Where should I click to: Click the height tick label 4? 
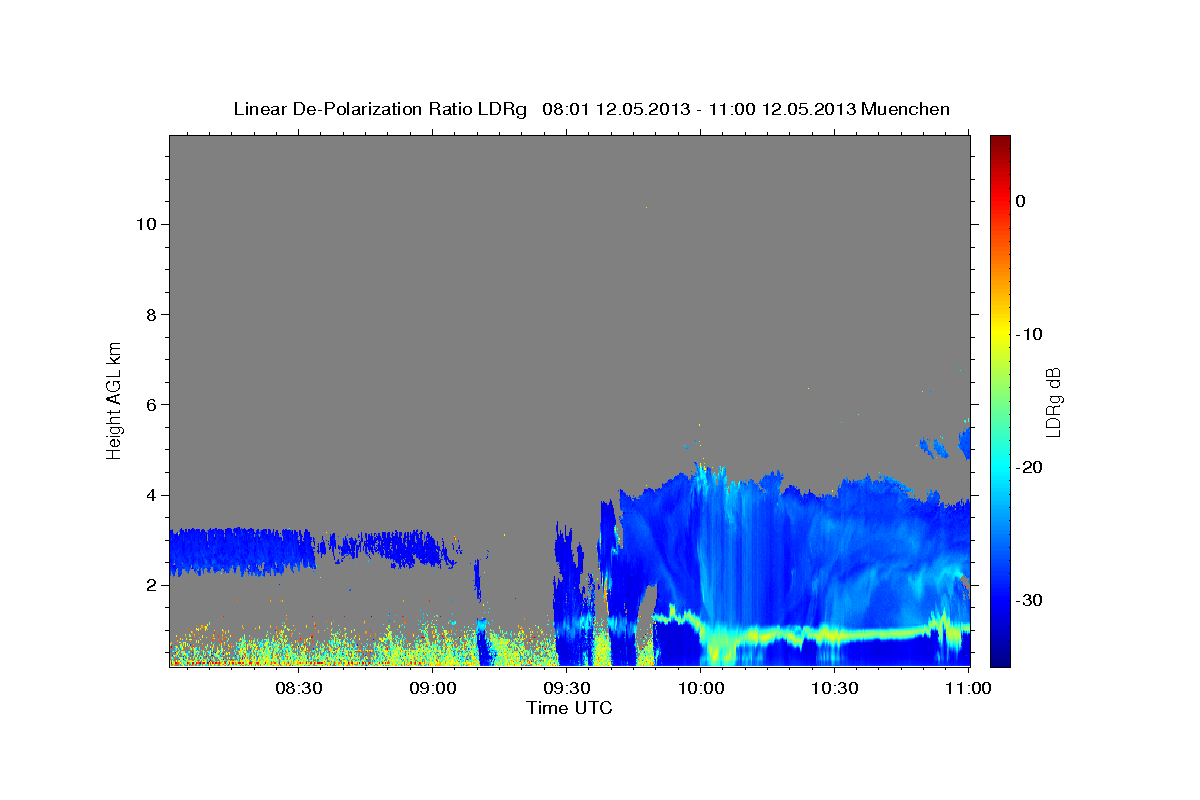point(150,495)
